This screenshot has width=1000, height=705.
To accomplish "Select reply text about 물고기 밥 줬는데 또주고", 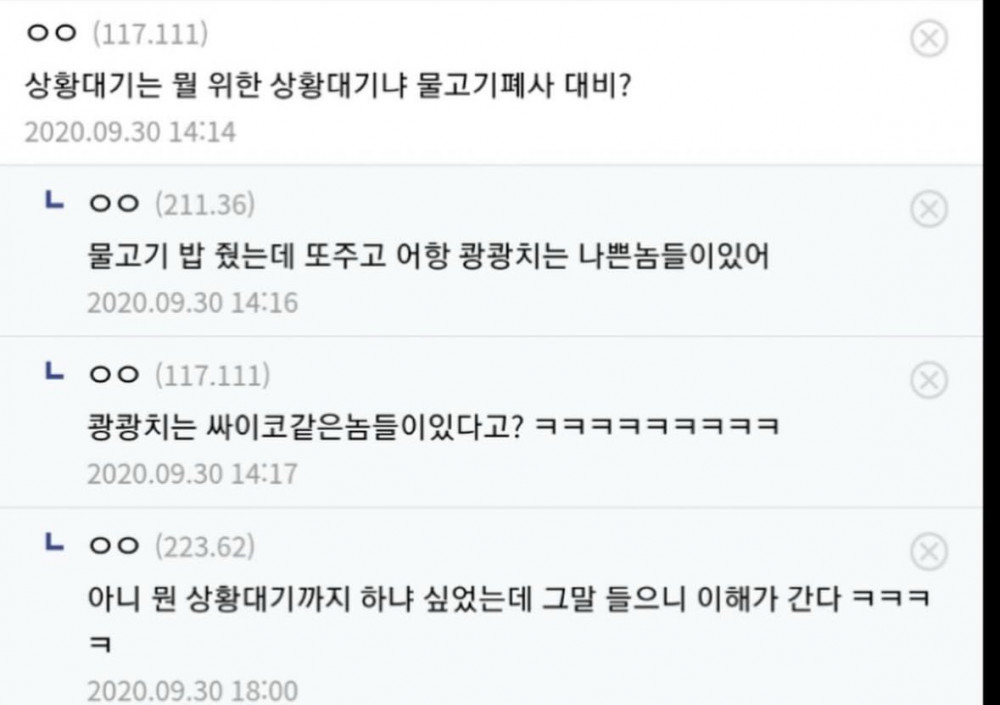I will [x=429, y=256].
